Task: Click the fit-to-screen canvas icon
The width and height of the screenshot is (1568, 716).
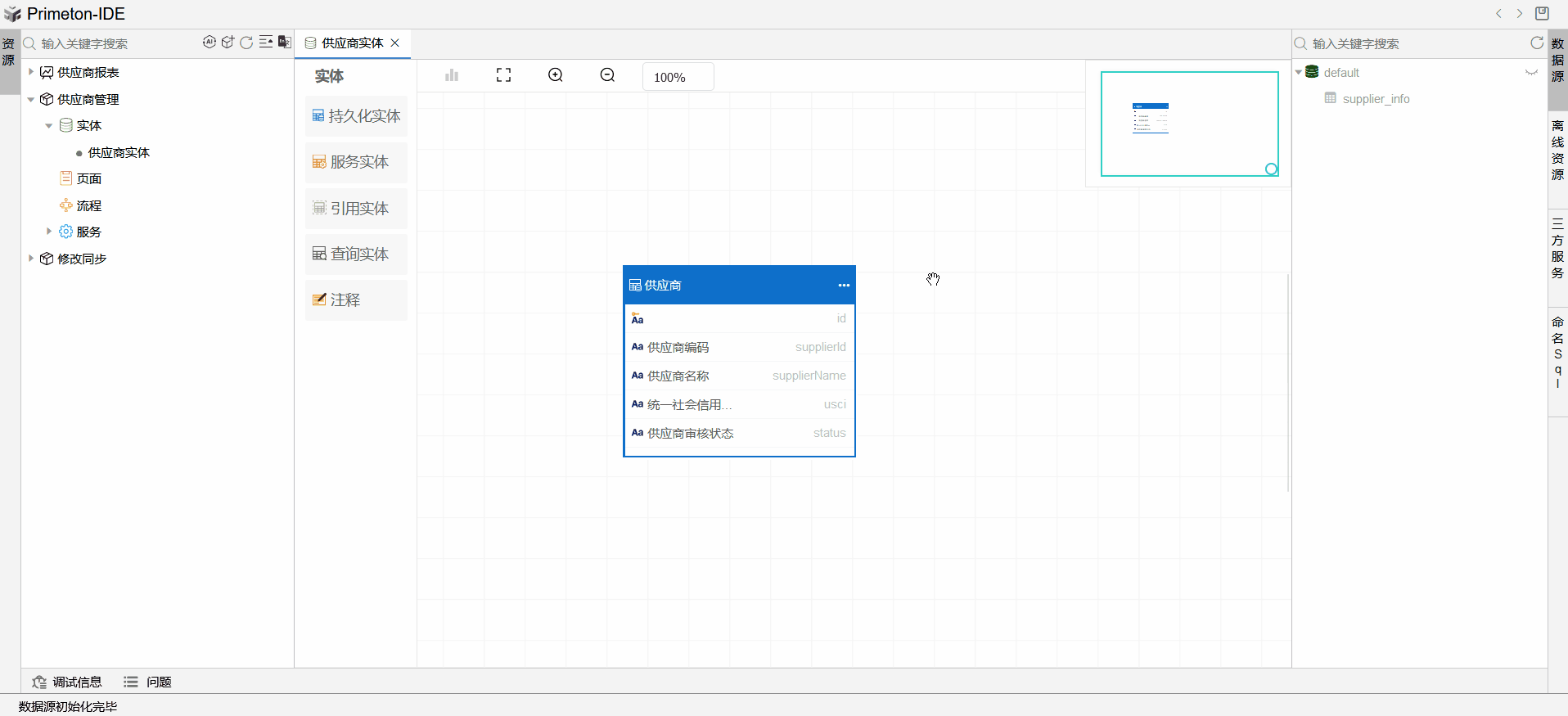Action: (503, 75)
